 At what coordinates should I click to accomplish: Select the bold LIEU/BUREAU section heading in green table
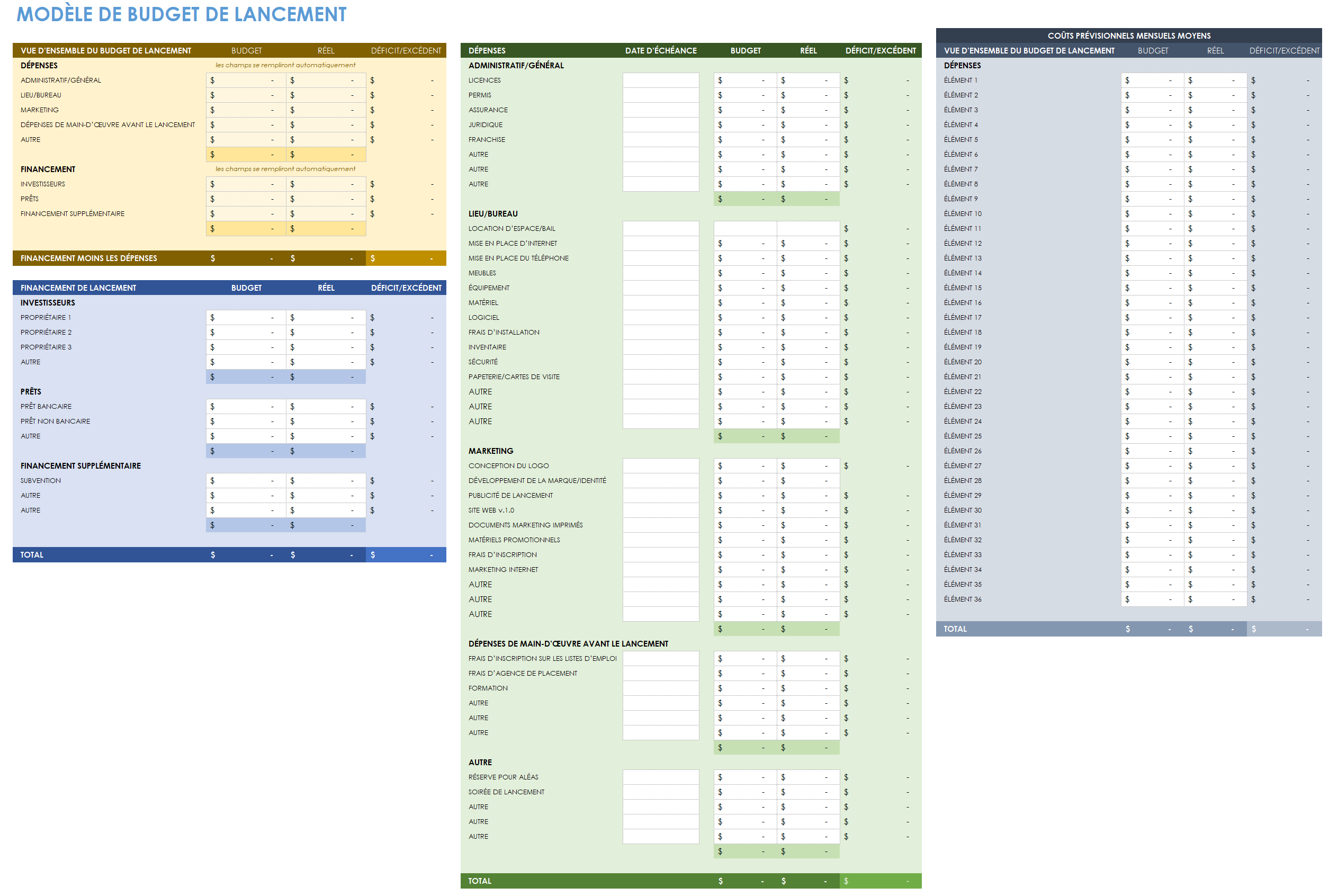pyautogui.click(x=493, y=214)
